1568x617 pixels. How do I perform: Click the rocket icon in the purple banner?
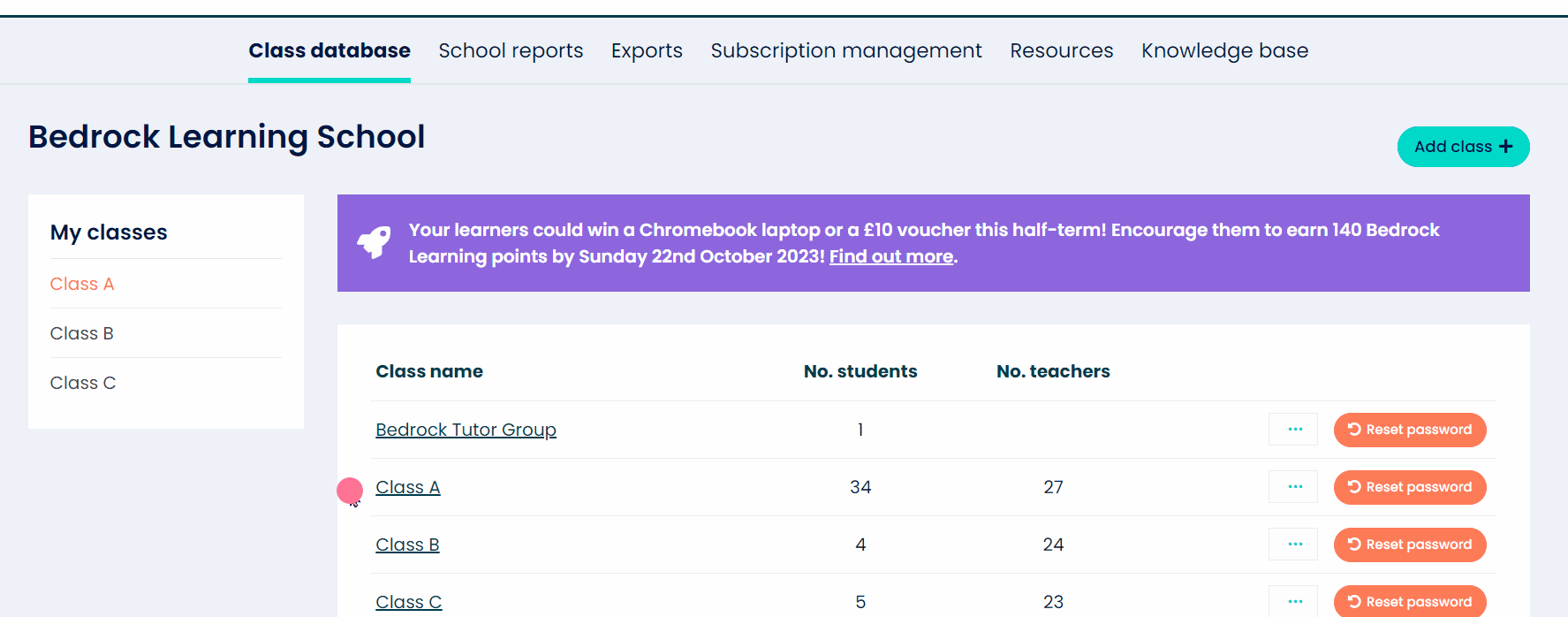pos(374,241)
